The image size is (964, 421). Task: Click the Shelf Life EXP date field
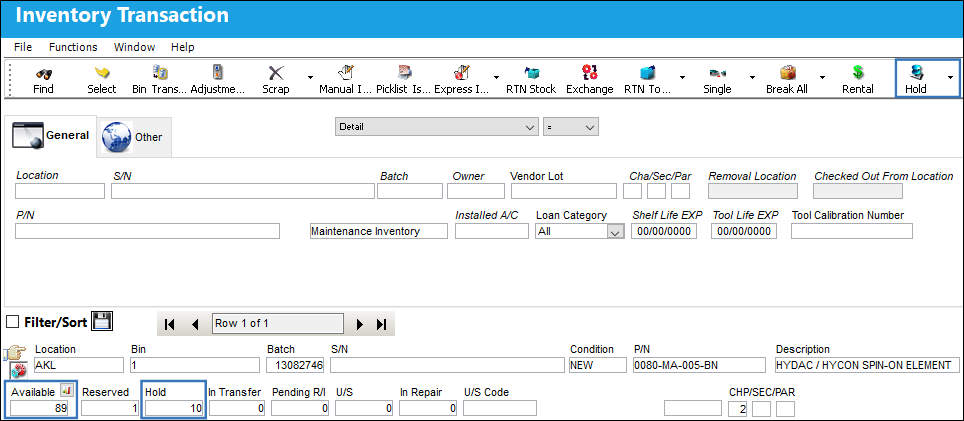pyautogui.click(x=664, y=231)
